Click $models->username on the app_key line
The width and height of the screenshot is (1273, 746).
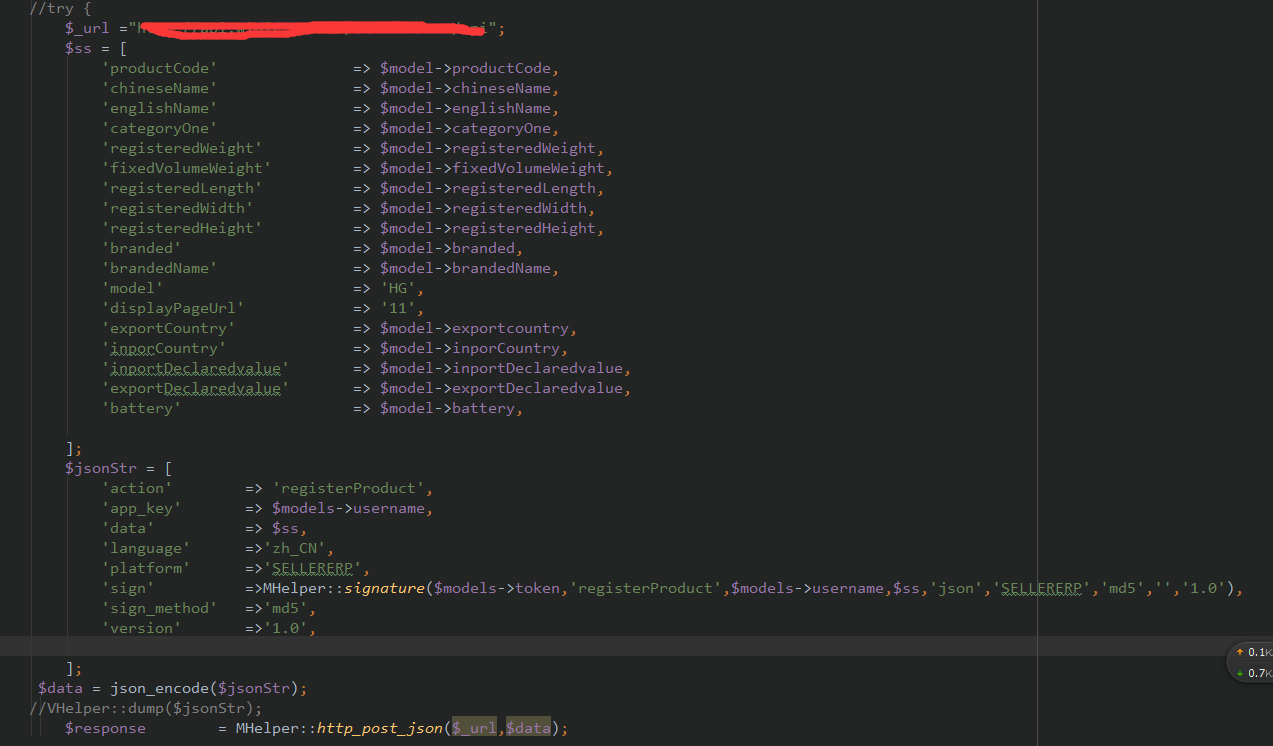pyautogui.click(x=348, y=508)
